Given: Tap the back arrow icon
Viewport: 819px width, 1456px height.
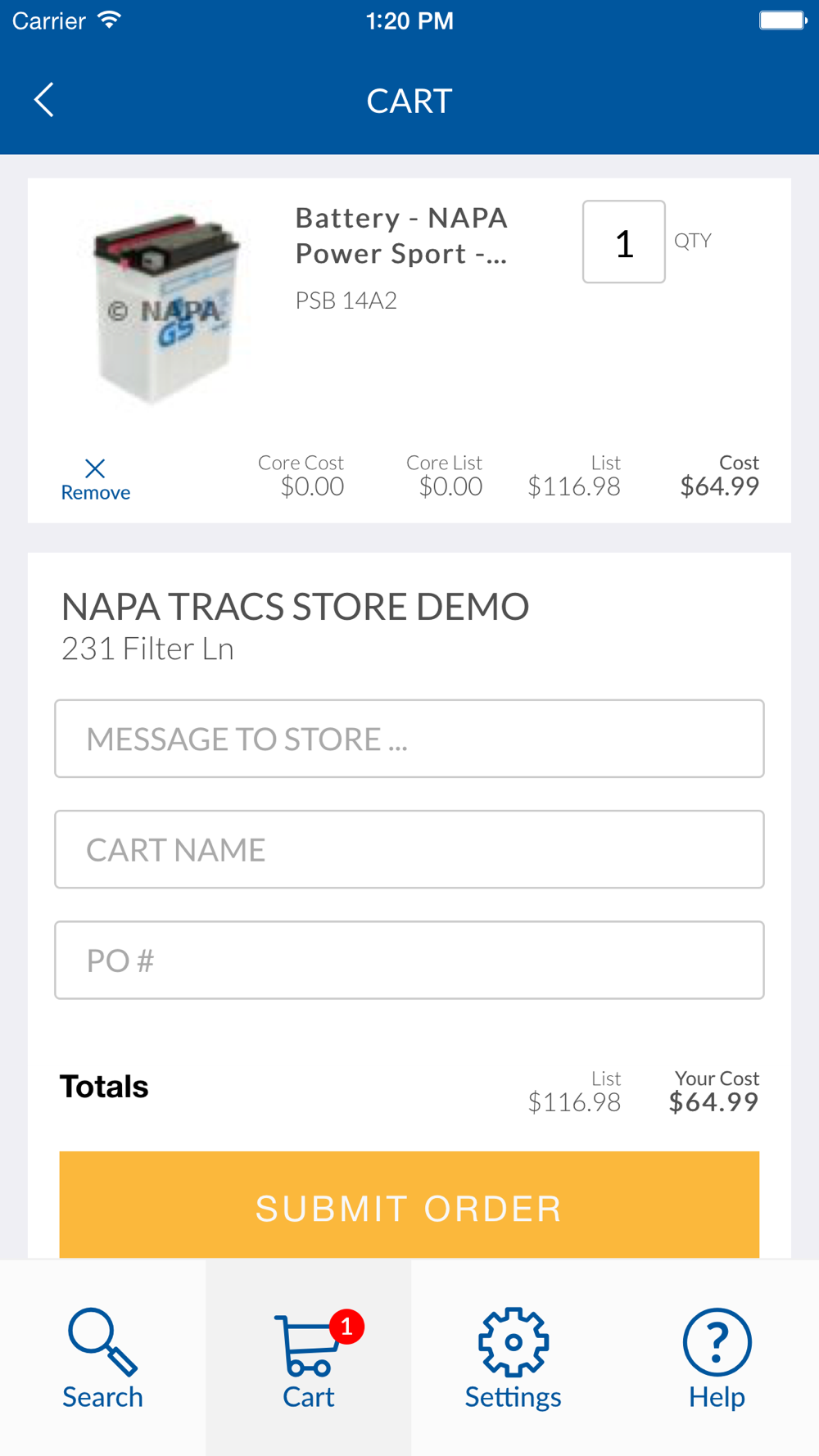Looking at the screenshot, I should tap(44, 100).
